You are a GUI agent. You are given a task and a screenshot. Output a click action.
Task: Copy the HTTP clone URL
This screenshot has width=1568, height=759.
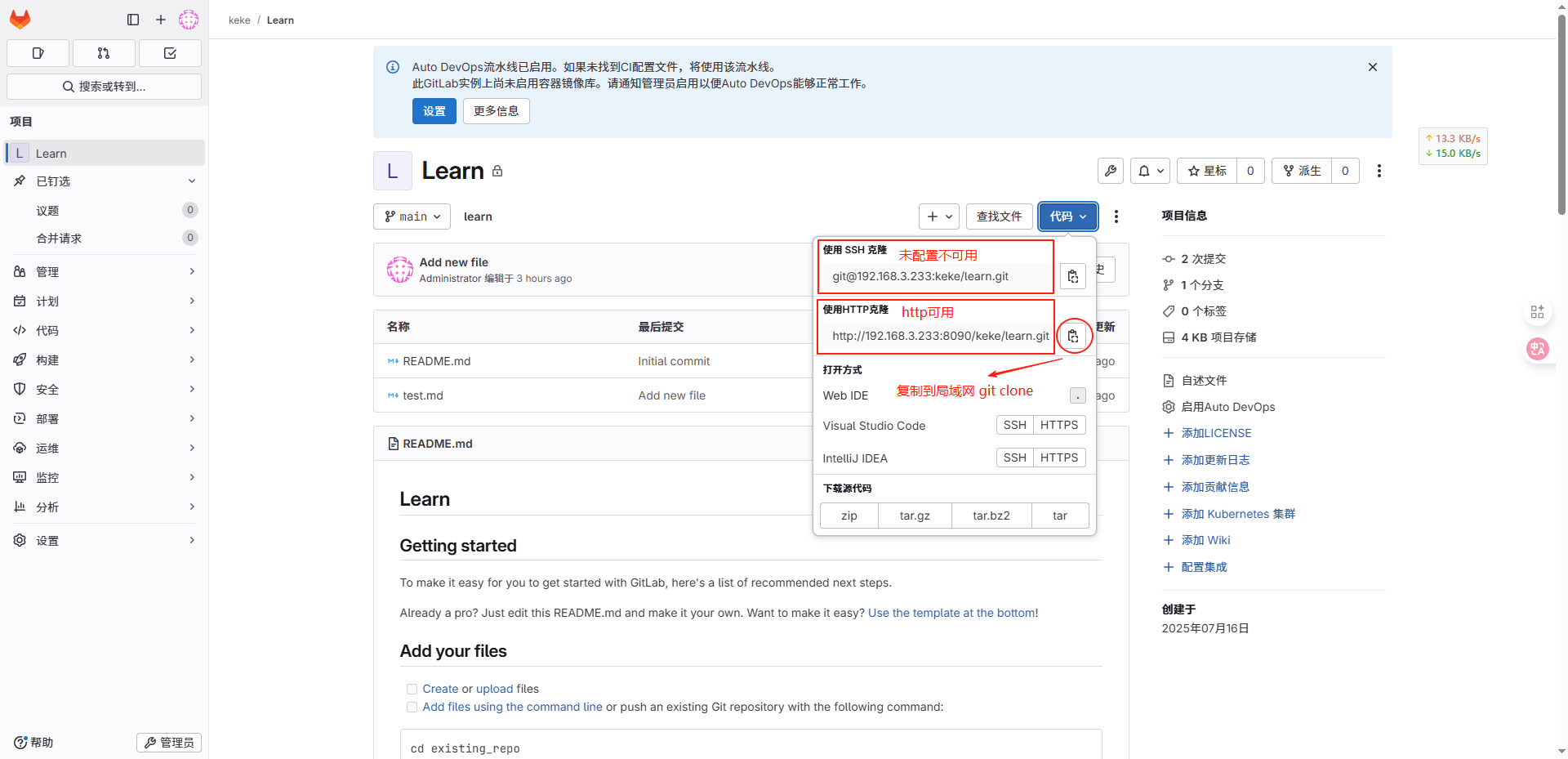[1073, 336]
